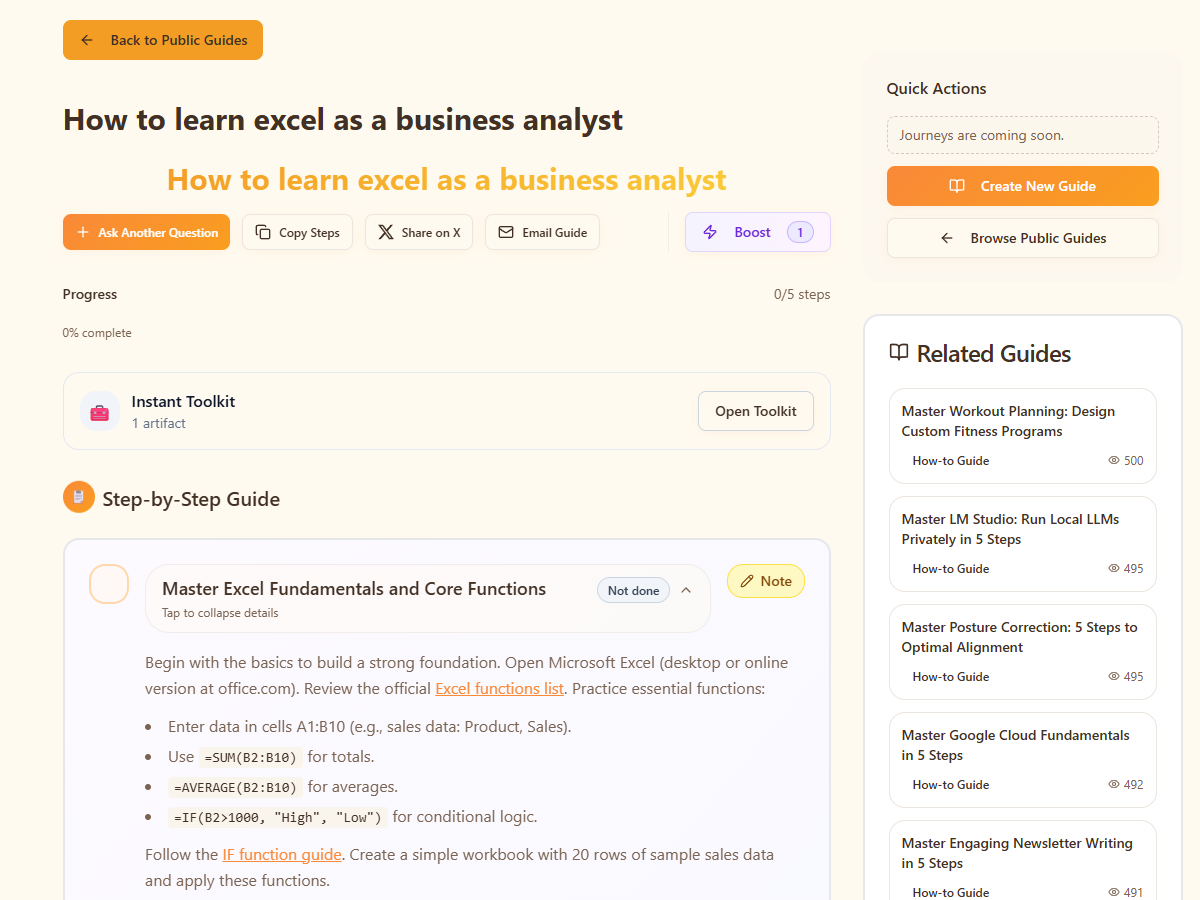Click the envelope icon on Email Guide

506,232
